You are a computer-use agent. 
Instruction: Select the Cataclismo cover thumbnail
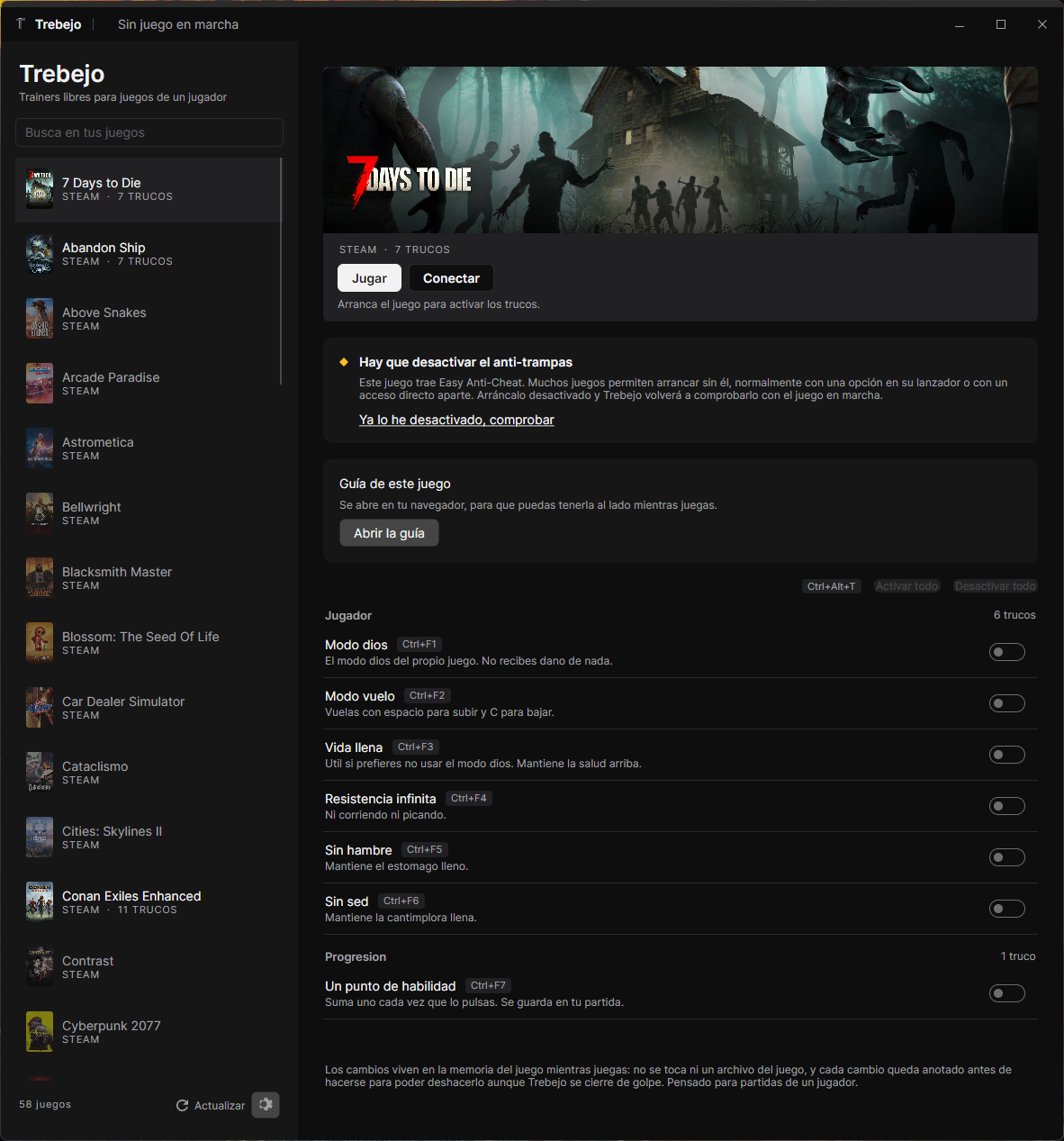(x=40, y=773)
